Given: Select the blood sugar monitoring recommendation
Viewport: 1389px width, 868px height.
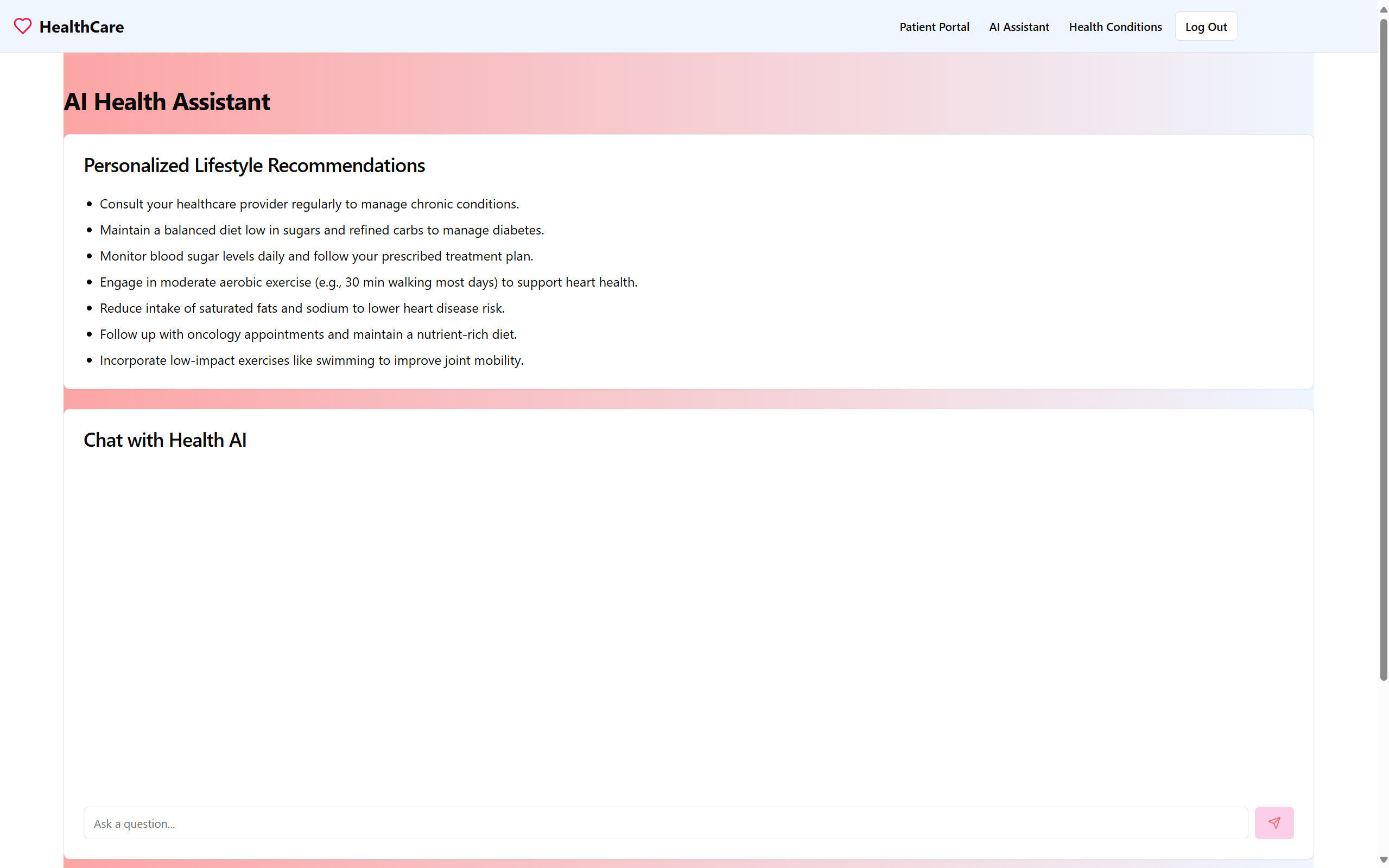Looking at the screenshot, I should coord(316,256).
